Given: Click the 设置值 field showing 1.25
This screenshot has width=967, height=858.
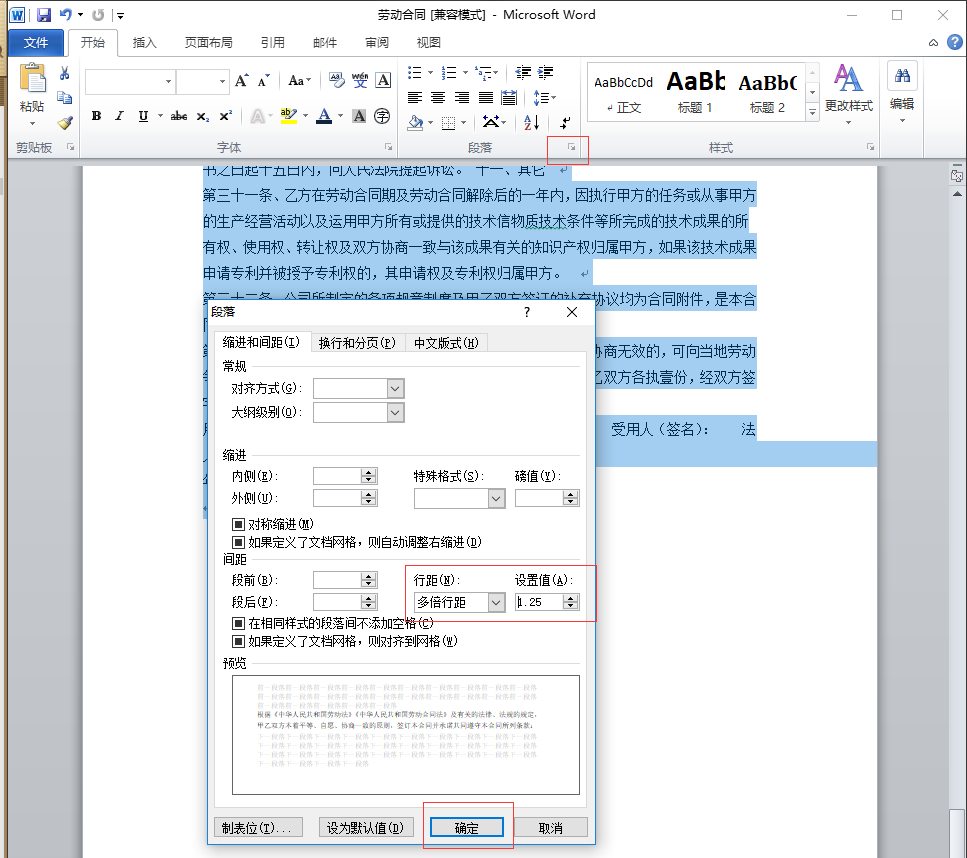Looking at the screenshot, I should [x=540, y=602].
